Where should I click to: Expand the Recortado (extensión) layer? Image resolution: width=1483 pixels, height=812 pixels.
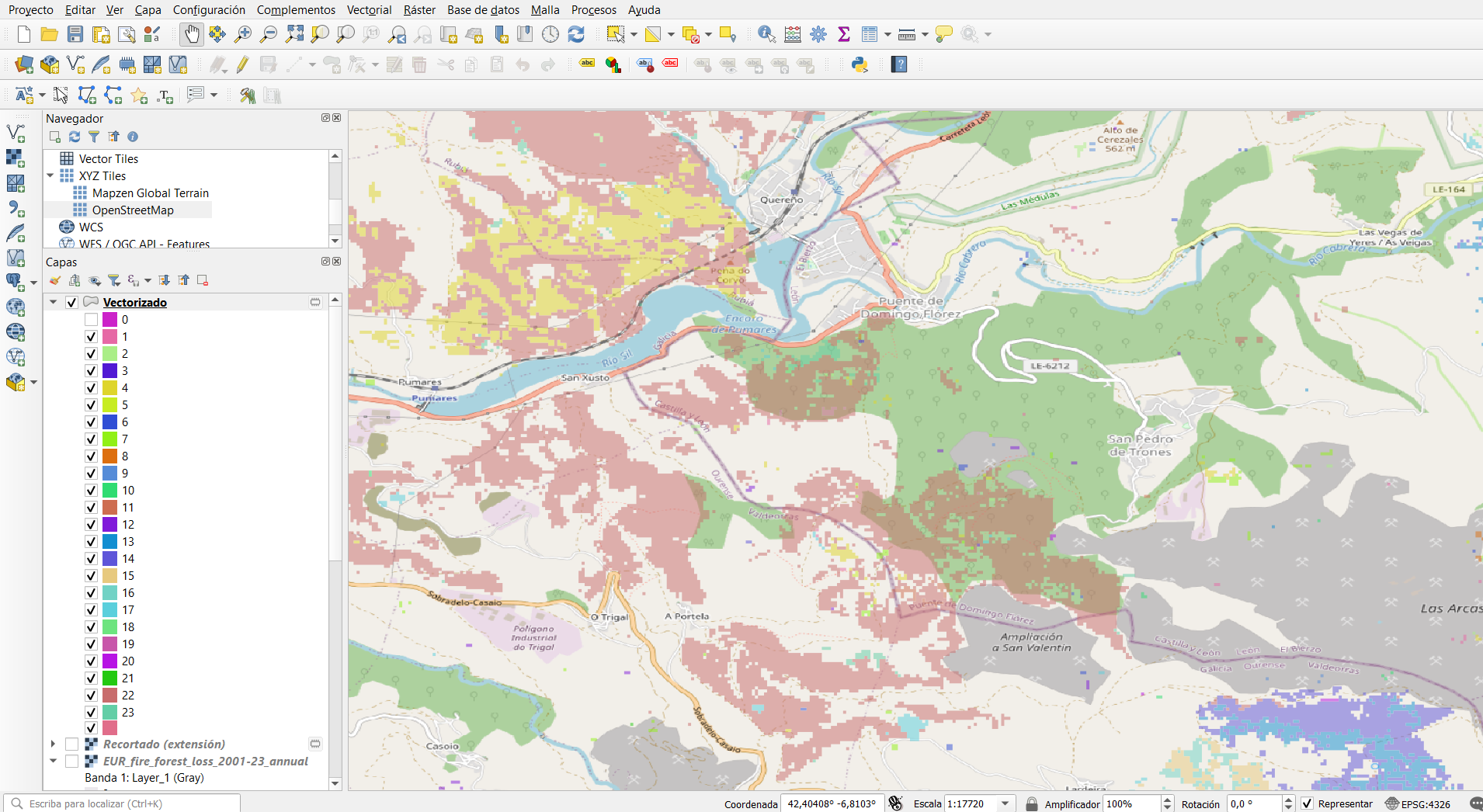(53, 744)
